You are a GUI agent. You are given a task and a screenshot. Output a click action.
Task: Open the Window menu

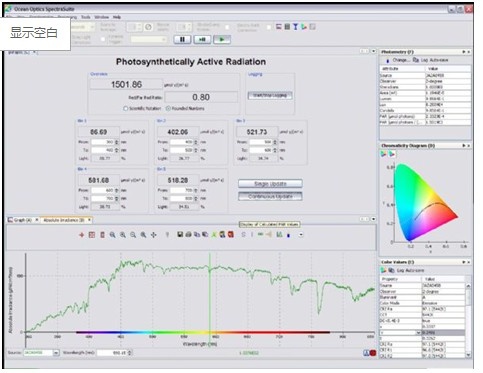(x=101, y=17)
